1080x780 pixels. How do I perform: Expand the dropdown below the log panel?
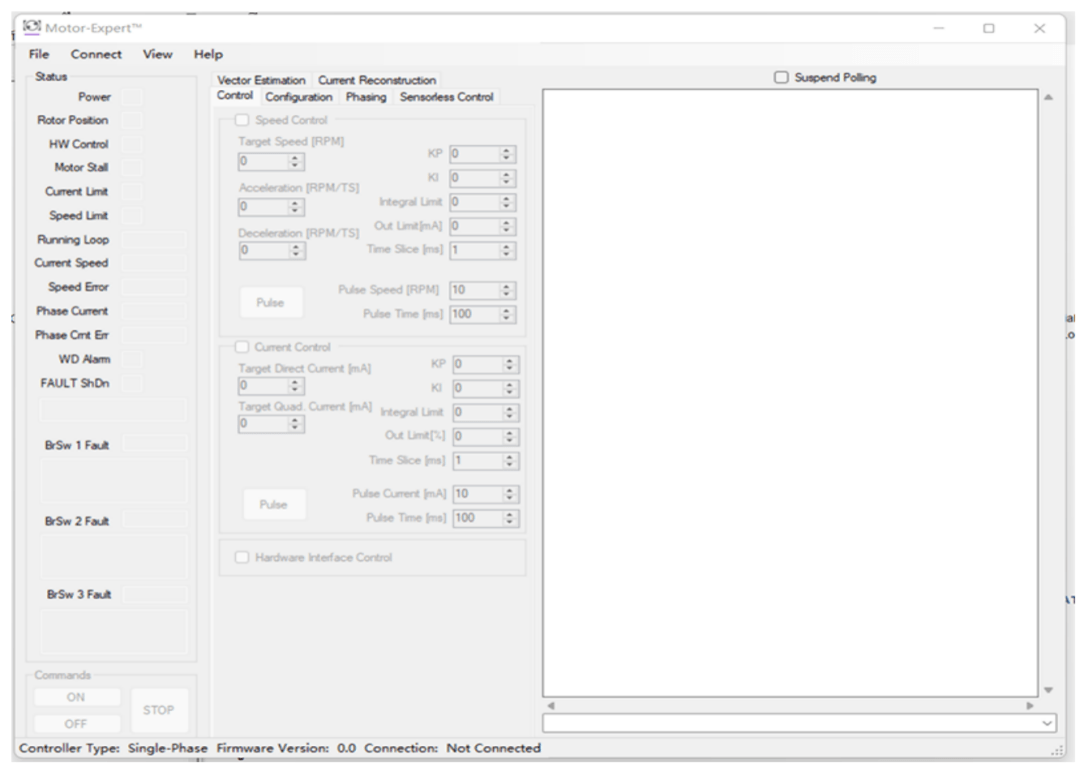1047,722
